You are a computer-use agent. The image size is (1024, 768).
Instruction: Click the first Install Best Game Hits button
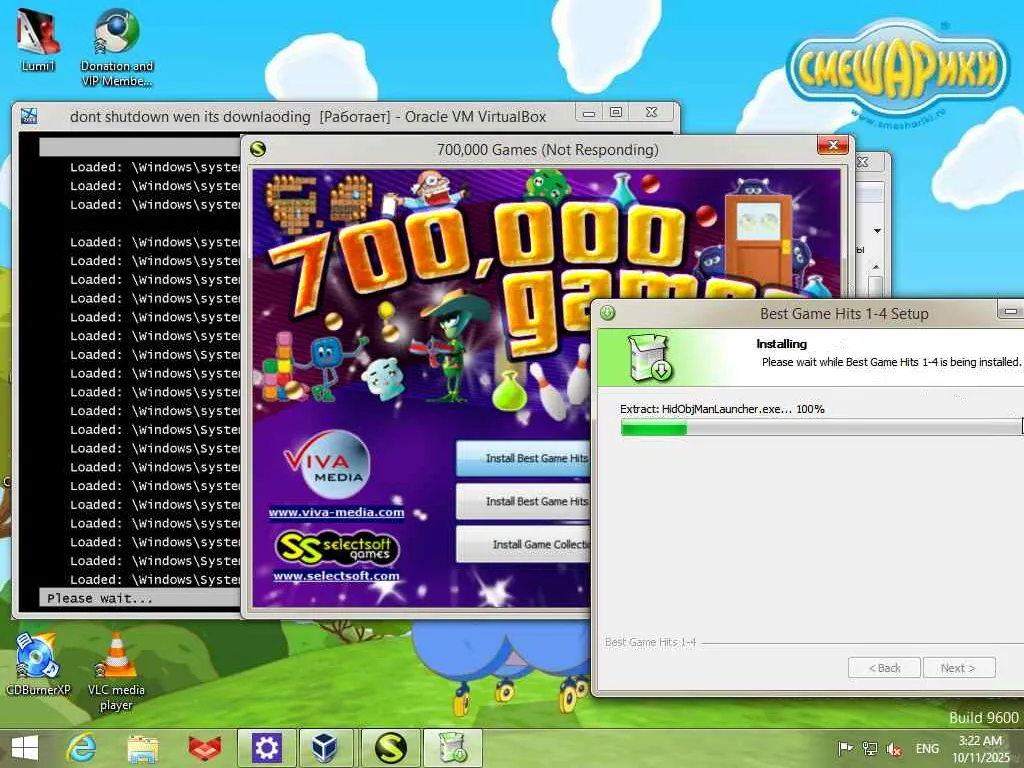pos(523,458)
